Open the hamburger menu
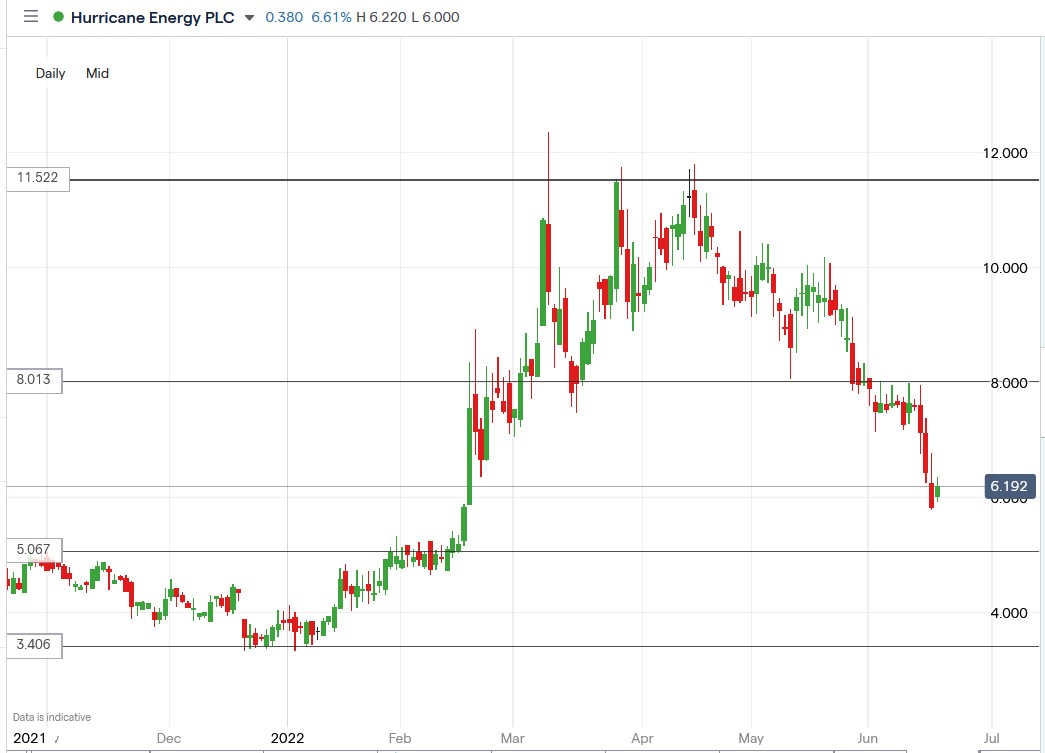The image size is (1045, 753). pyautogui.click(x=30, y=17)
